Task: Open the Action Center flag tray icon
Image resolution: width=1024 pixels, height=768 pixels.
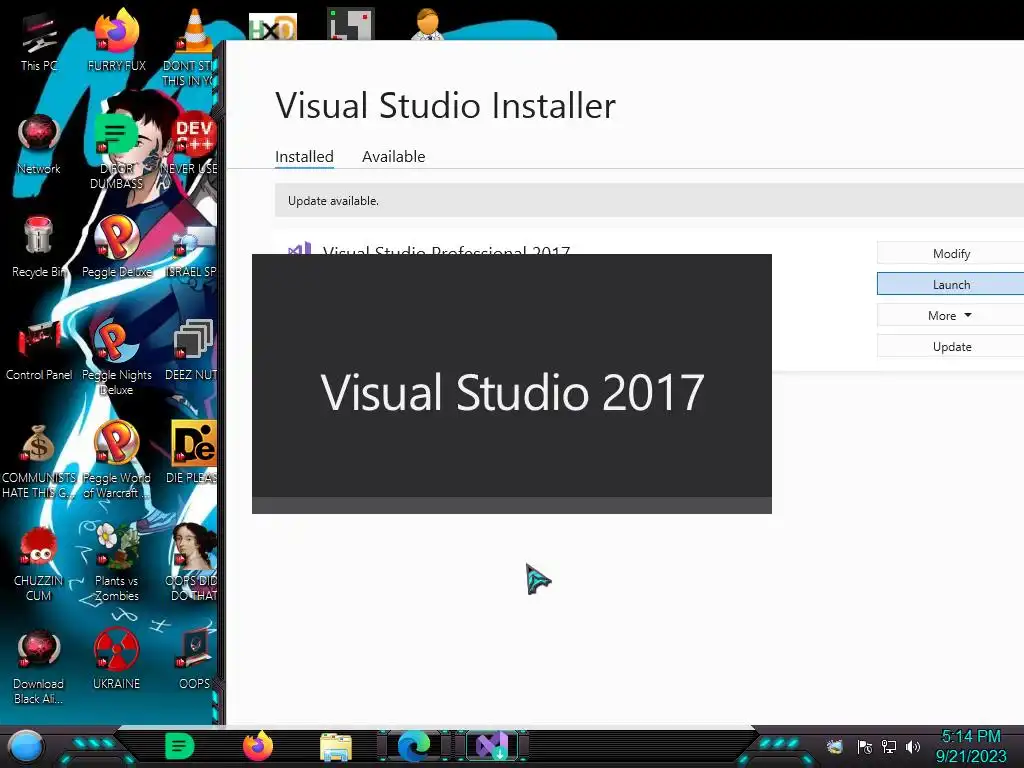Action: coord(865,747)
